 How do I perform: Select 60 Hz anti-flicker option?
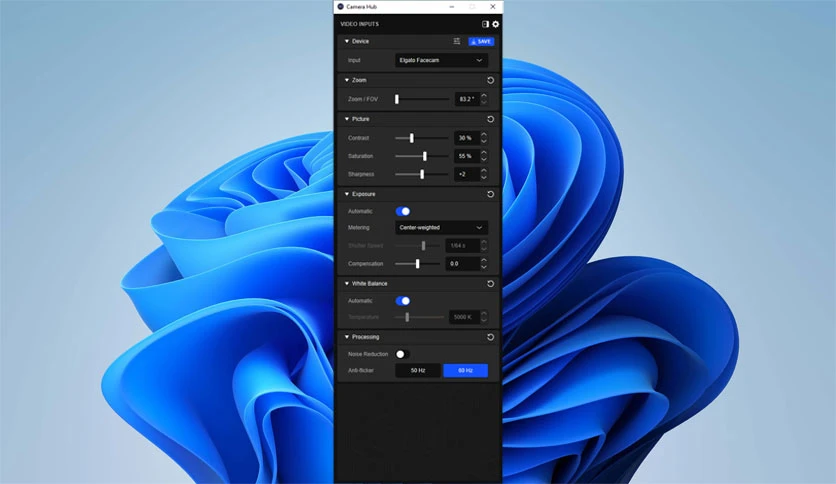click(x=465, y=370)
